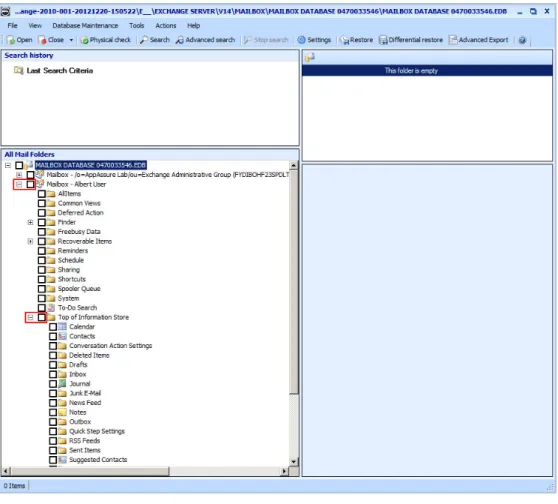Tick the AllItems folder checkbox
This screenshot has height=504, width=558.
[42, 194]
